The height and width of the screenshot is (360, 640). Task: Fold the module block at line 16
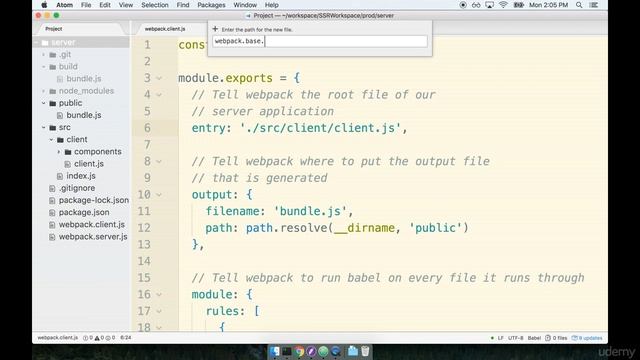(159, 294)
